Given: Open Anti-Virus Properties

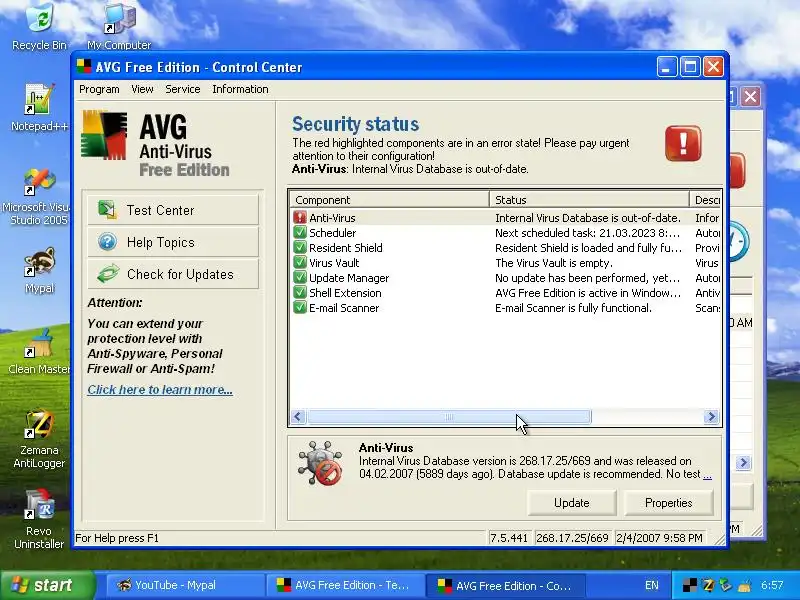Looking at the screenshot, I should tap(668, 503).
